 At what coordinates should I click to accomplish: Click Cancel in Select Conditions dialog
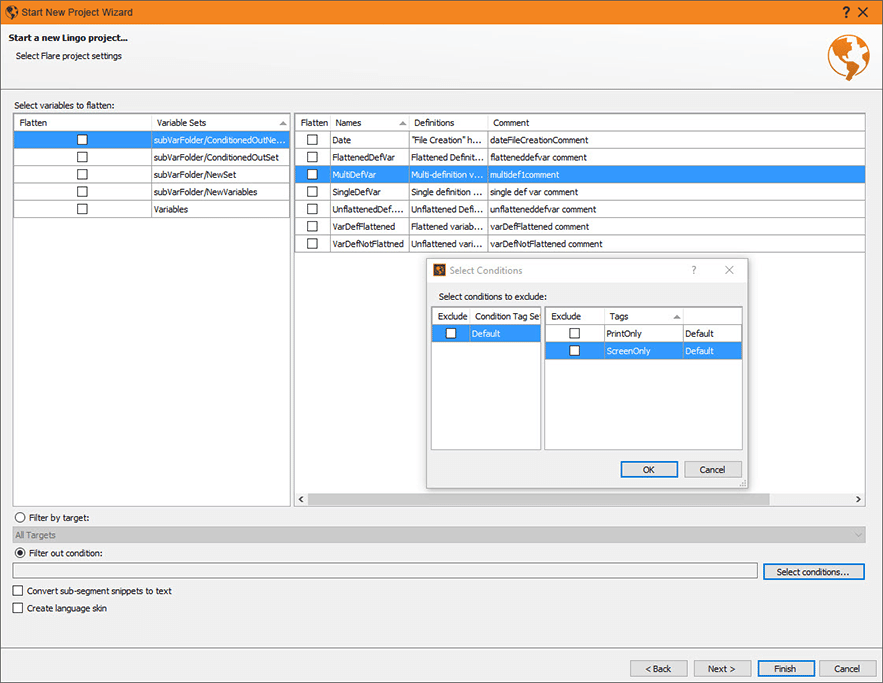(x=712, y=470)
